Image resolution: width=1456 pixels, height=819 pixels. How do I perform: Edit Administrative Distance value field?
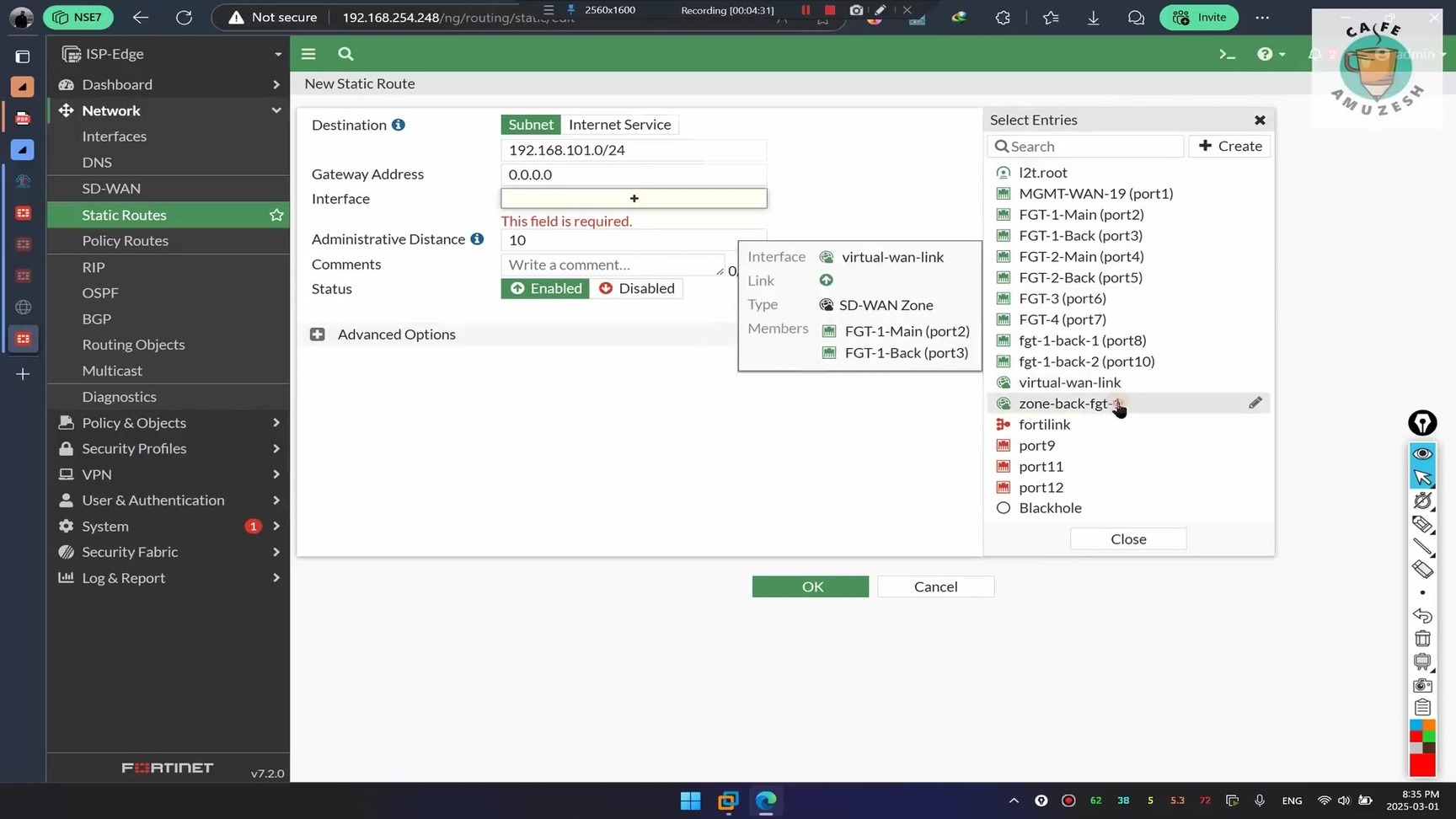pyautogui.click(x=634, y=240)
